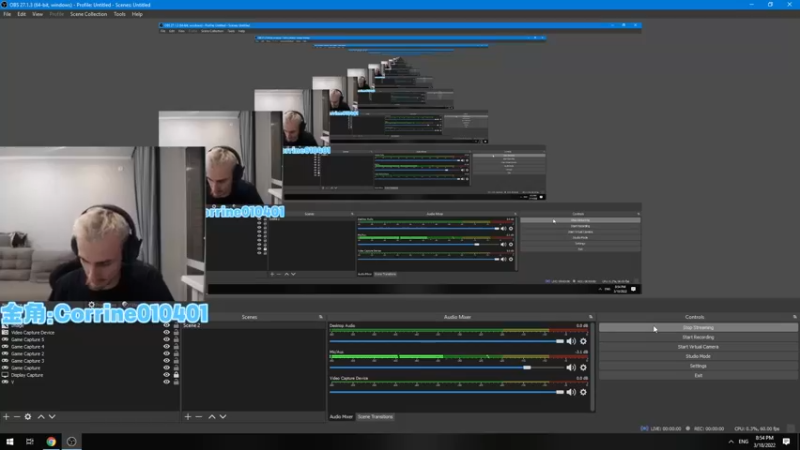Open Settings from the Controls panel
Screen dimensions: 800x450
[x=698, y=366]
